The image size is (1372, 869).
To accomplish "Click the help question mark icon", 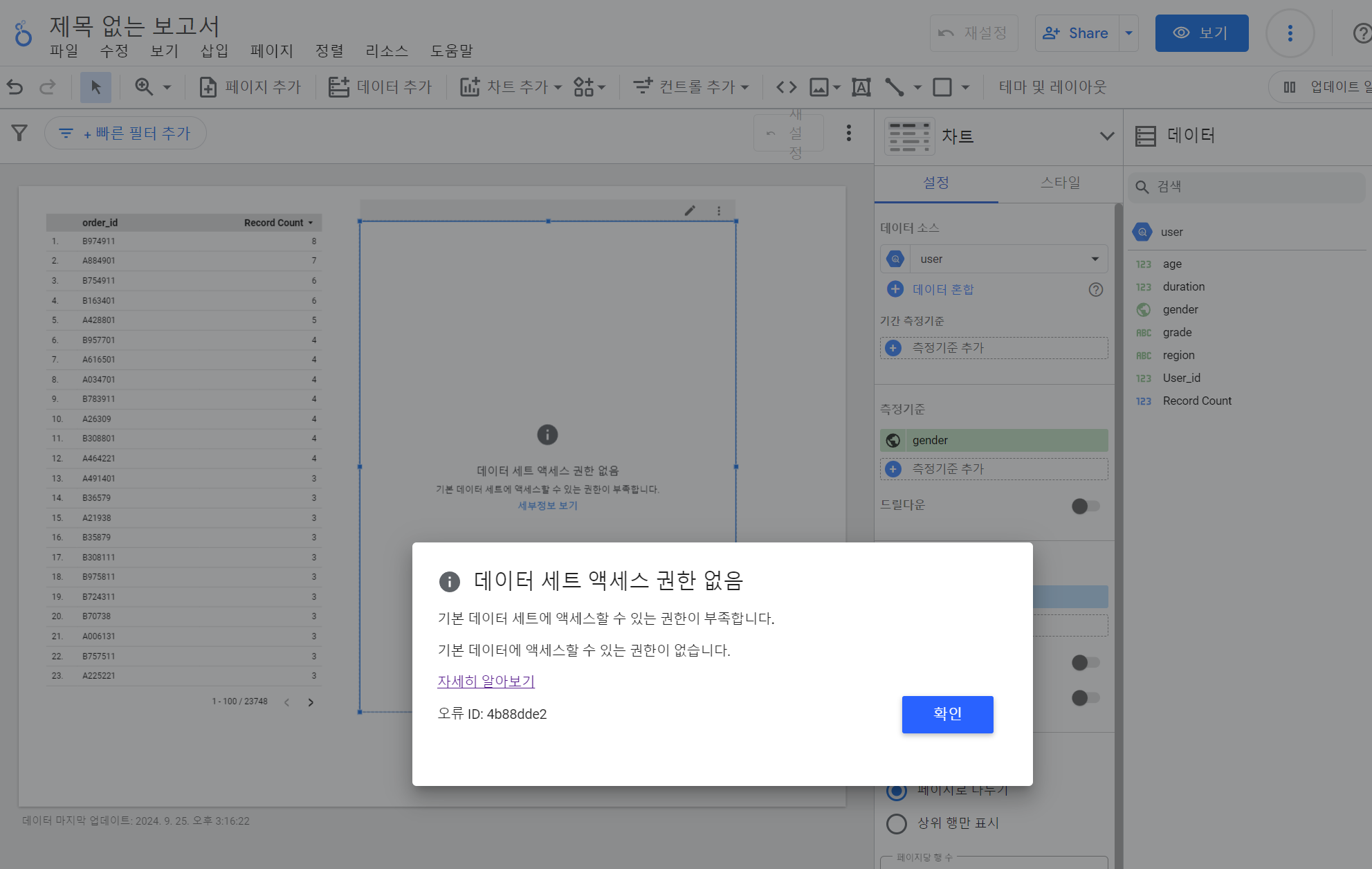I will pos(1362,33).
